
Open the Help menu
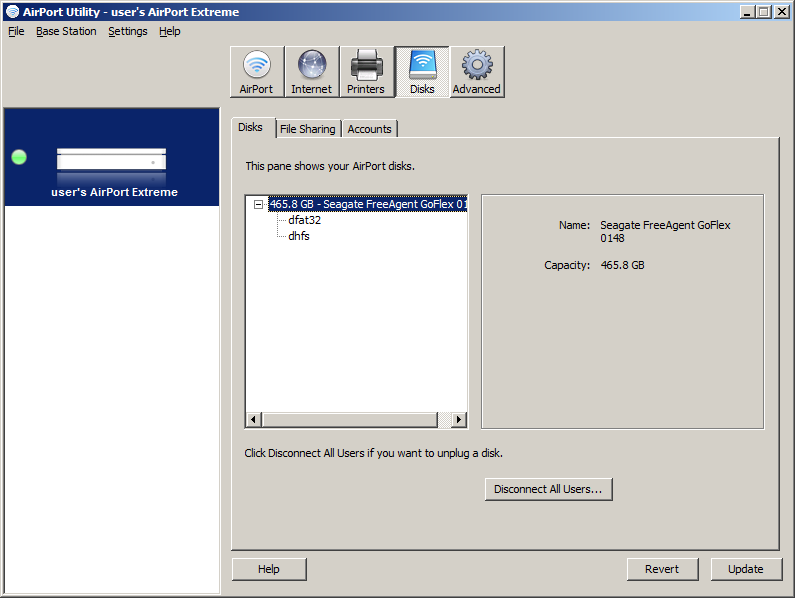(169, 31)
